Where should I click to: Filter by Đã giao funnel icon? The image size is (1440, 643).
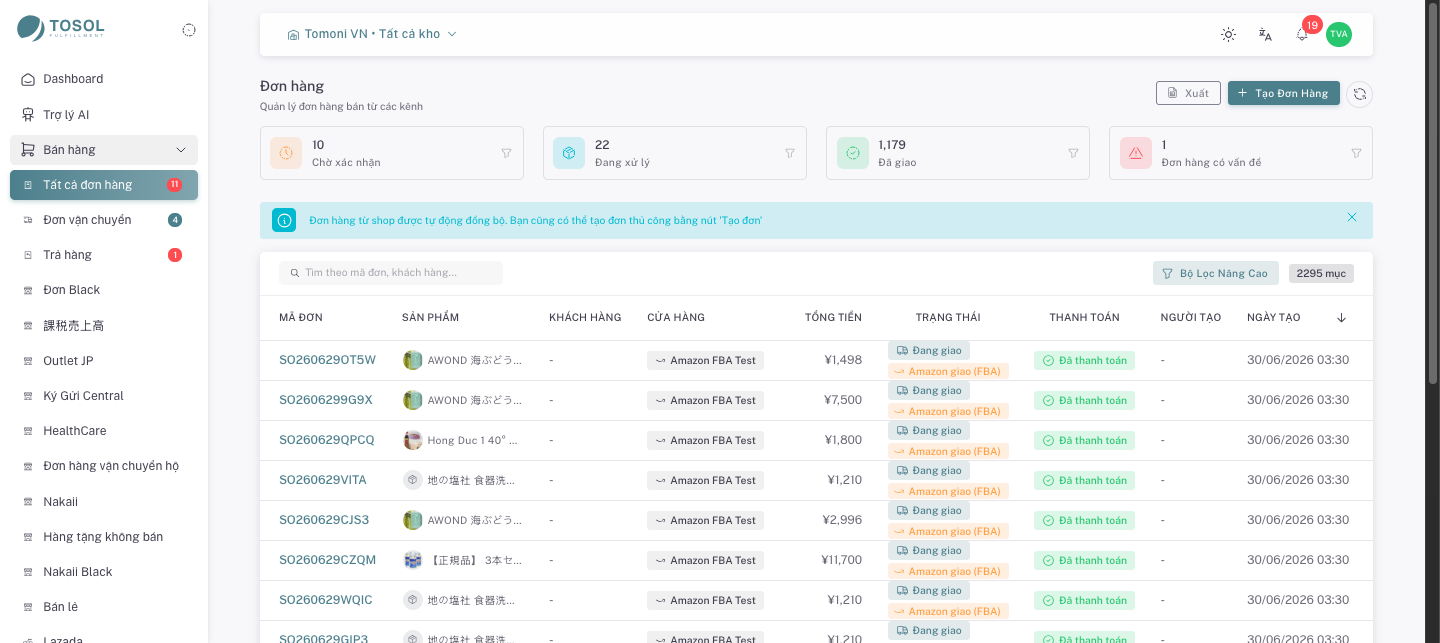tap(1073, 153)
